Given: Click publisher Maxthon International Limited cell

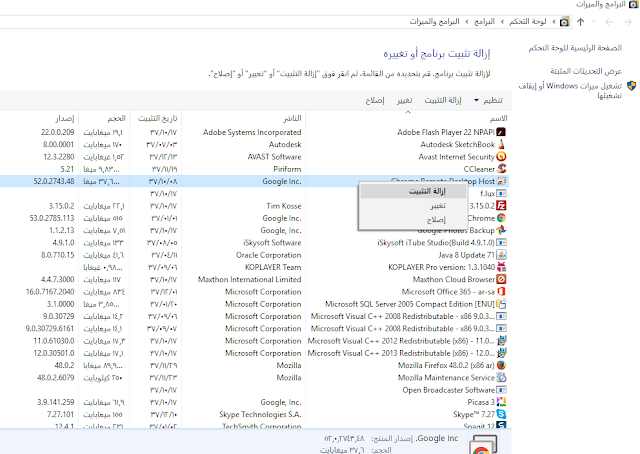Looking at the screenshot, I should pyautogui.click(x=249, y=280).
